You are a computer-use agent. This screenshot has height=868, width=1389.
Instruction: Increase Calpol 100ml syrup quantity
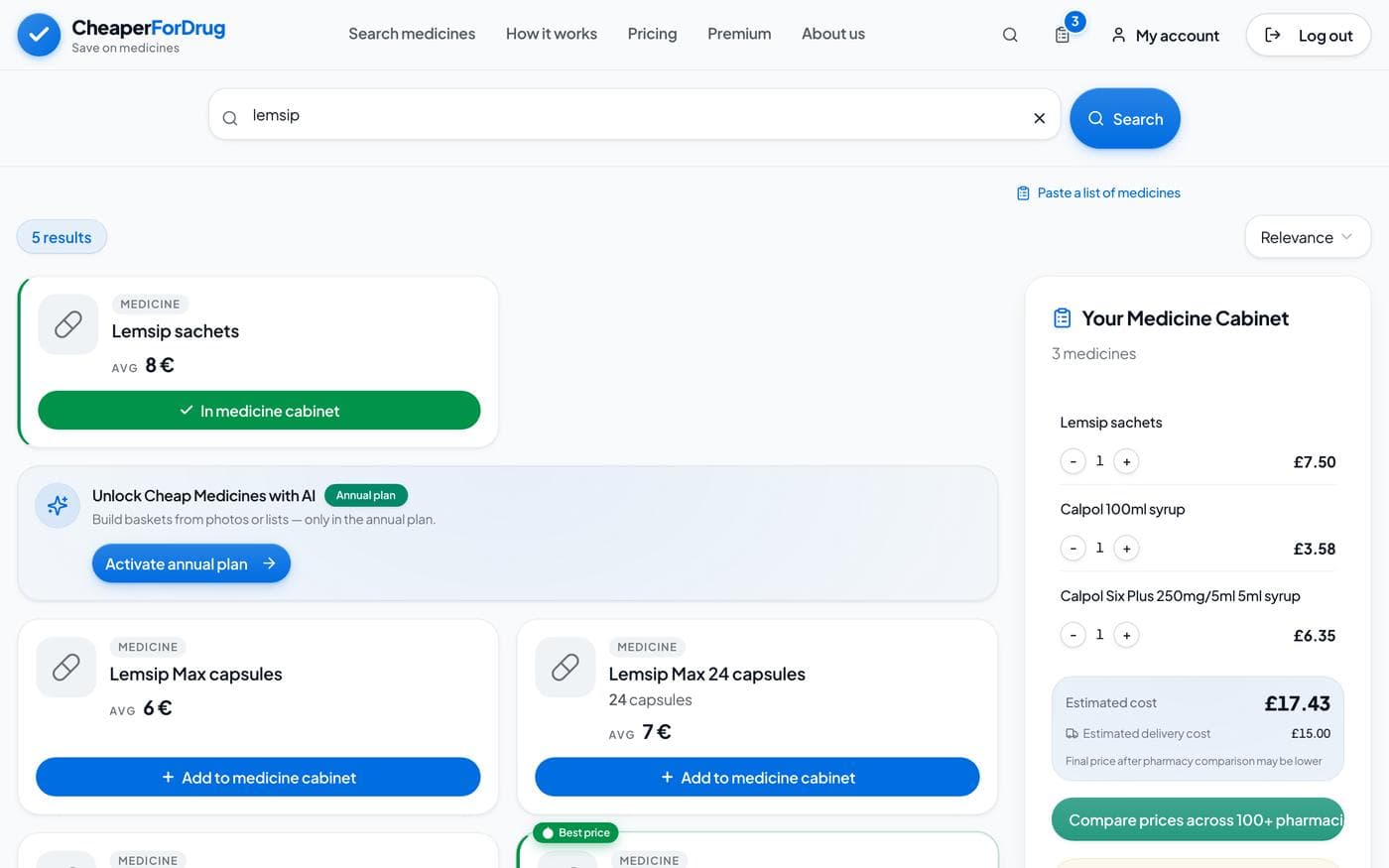[x=1126, y=548]
